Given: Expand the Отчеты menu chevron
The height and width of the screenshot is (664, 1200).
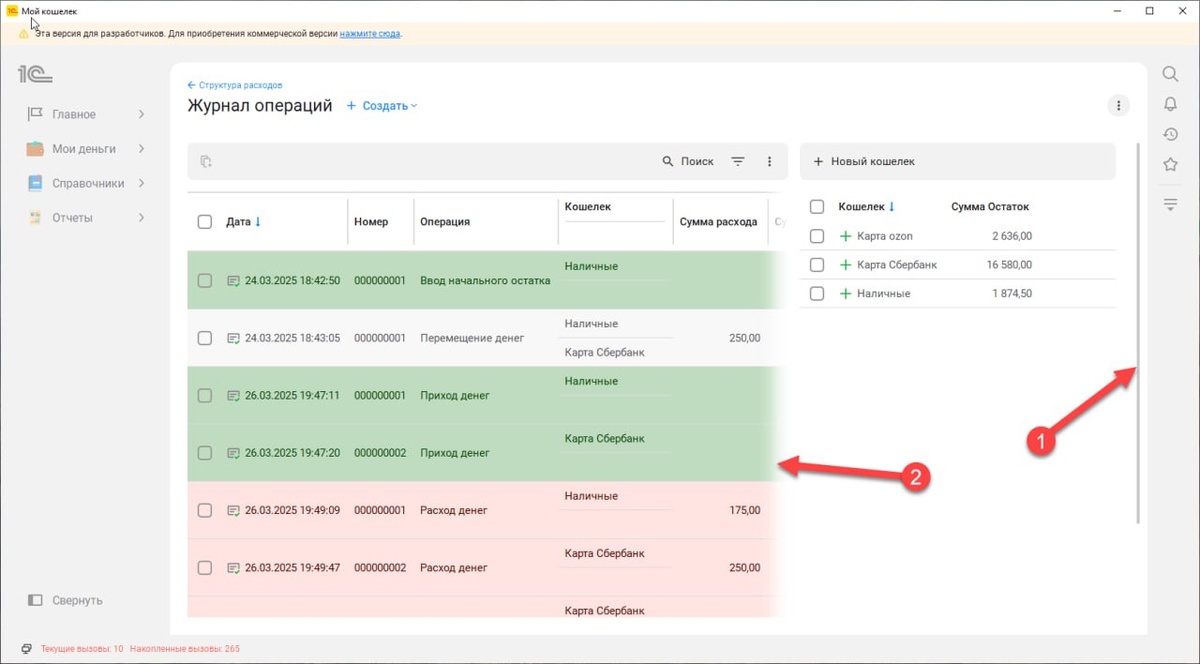Looking at the screenshot, I should [x=141, y=218].
